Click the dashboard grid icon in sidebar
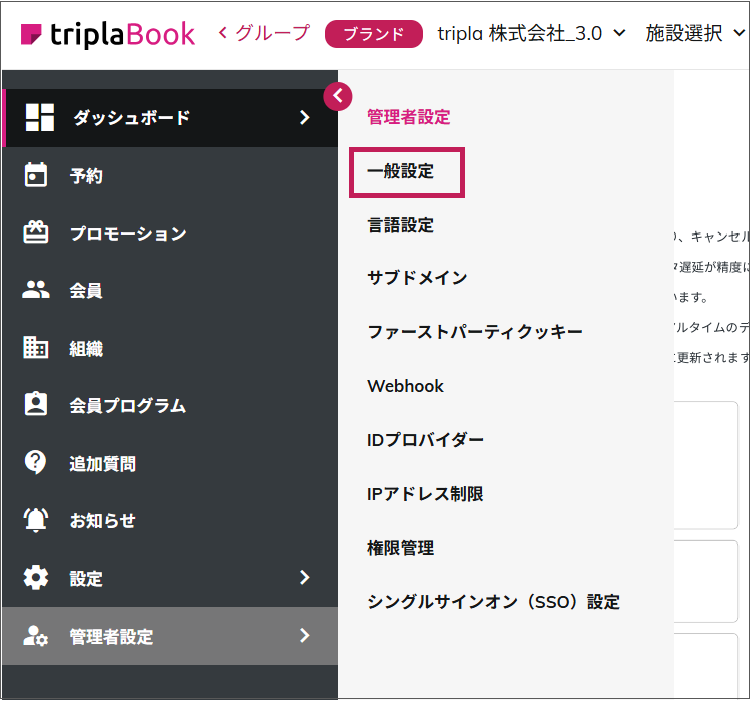The width and height of the screenshot is (751, 702). (x=40, y=118)
